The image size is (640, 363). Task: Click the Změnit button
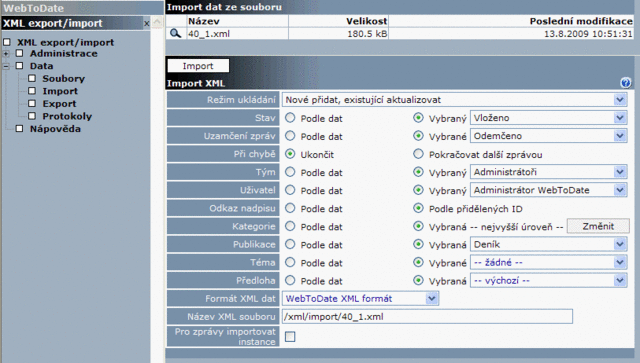[x=598, y=226]
